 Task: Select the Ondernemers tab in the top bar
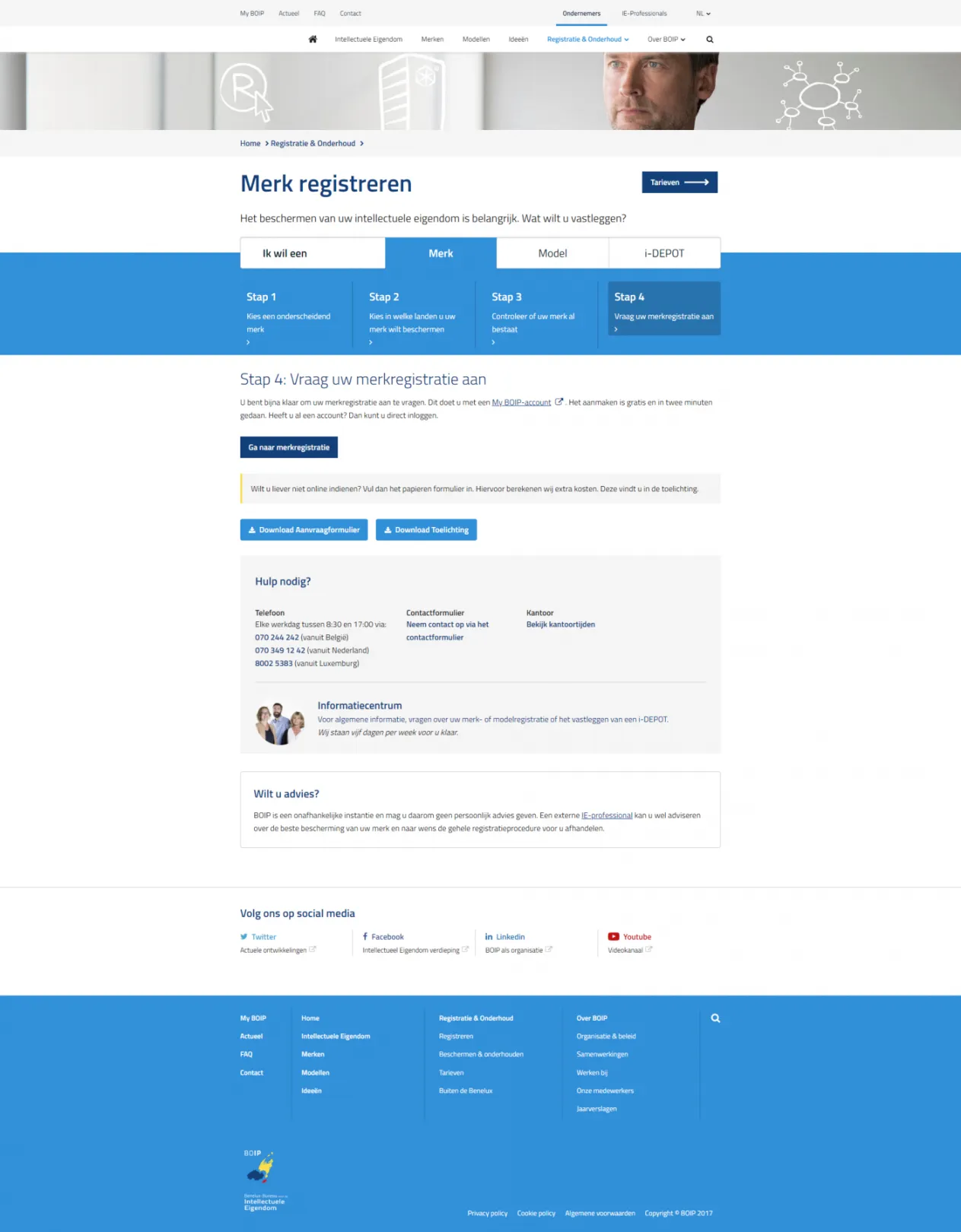[581, 14]
